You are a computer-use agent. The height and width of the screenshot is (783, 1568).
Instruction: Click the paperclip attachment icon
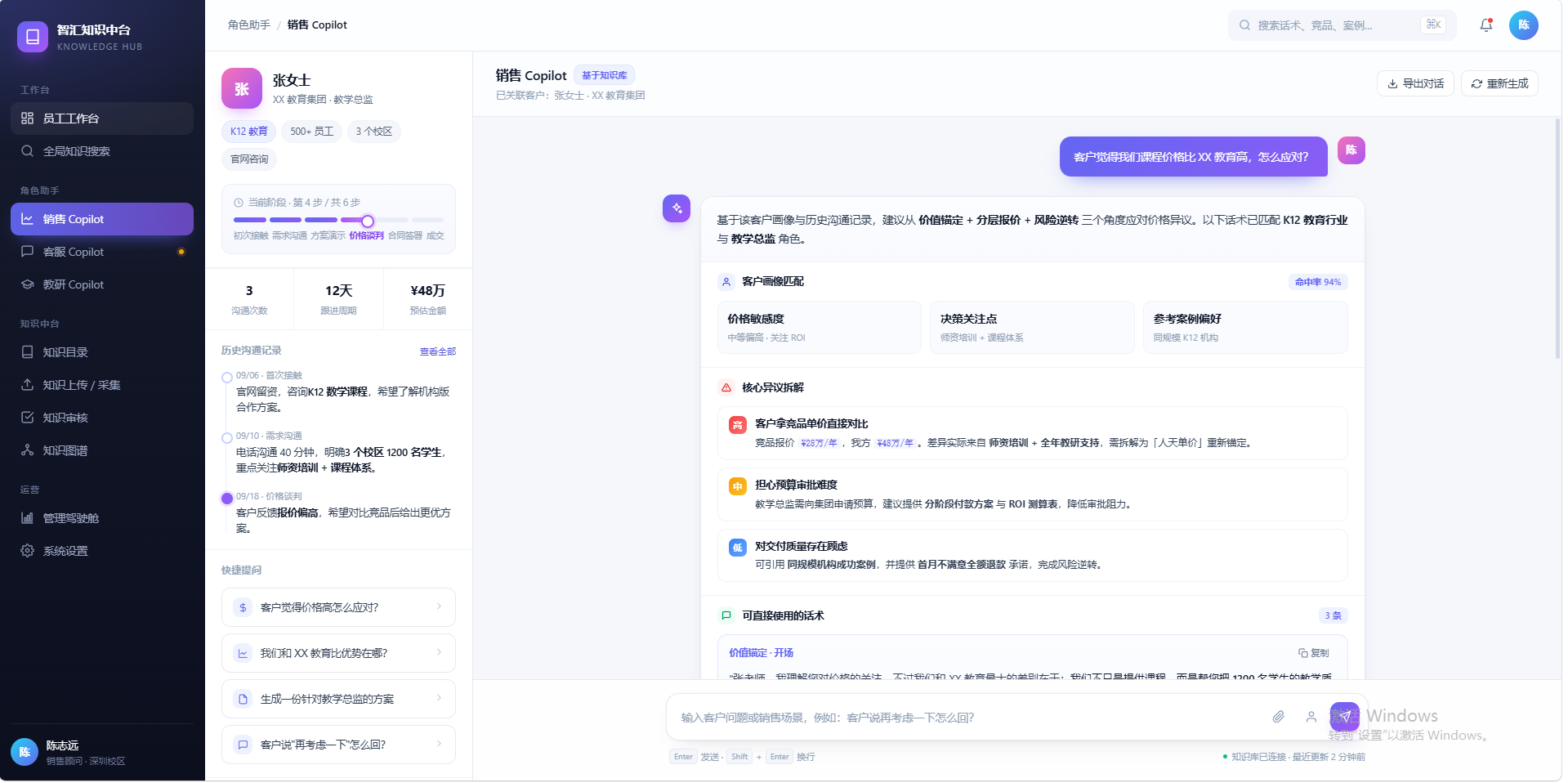pos(1279,717)
